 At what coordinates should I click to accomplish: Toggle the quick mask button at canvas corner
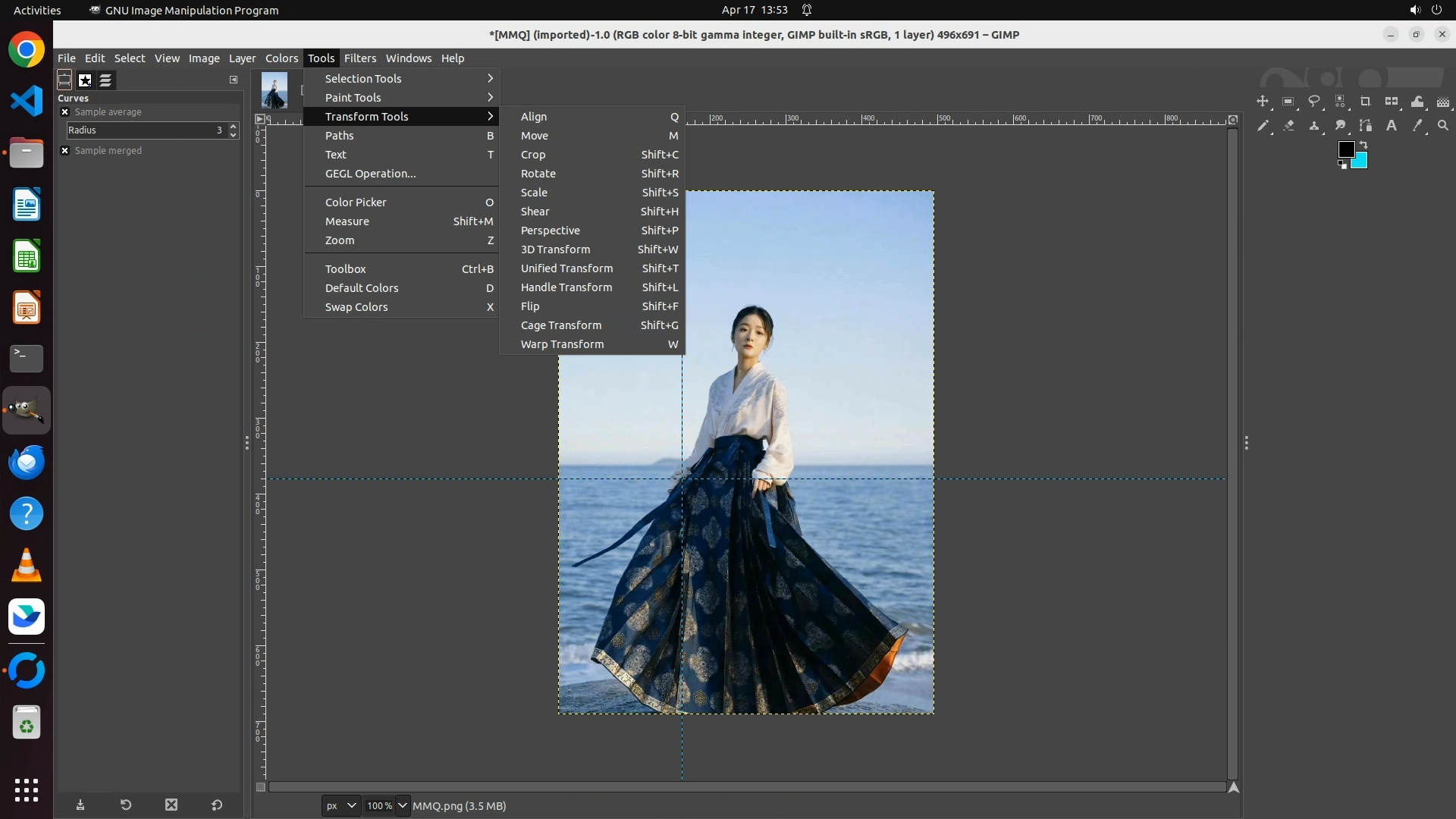(x=261, y=787)
